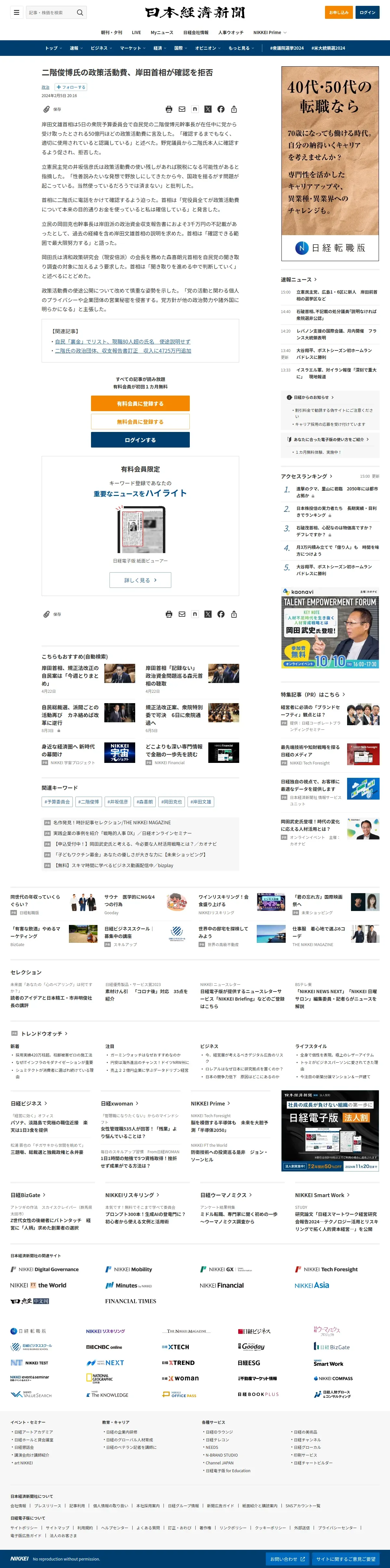Open the 速報ニュース section heading
Viewport: 390px width, 1568px height.
(299, 279)
